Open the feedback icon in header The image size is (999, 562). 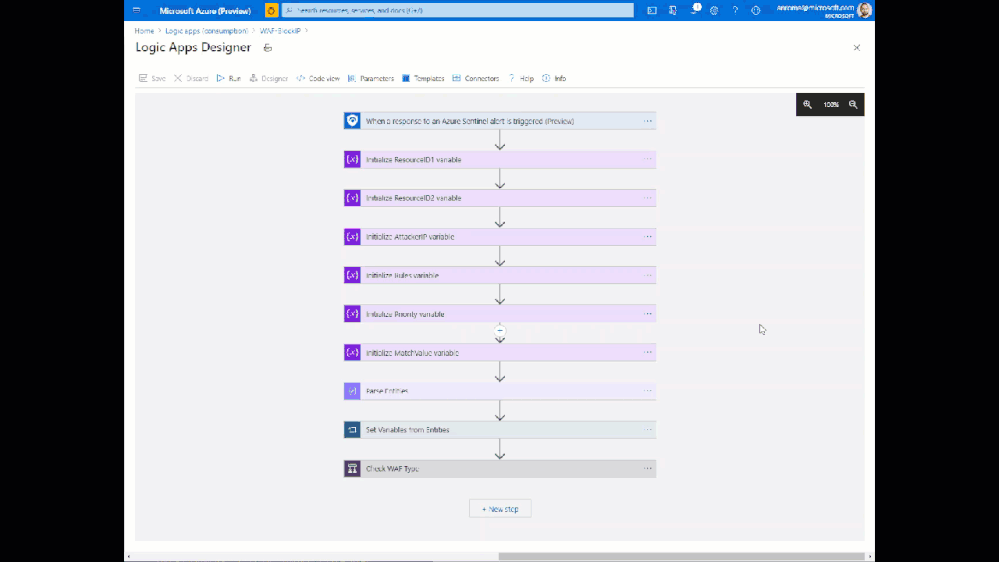(x=756, y=10)
